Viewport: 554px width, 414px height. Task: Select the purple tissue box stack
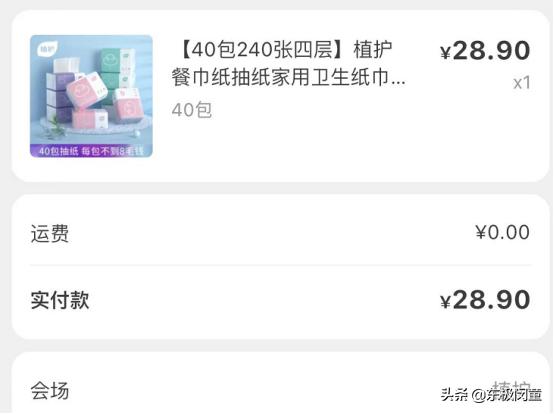(x=58, y=95)
